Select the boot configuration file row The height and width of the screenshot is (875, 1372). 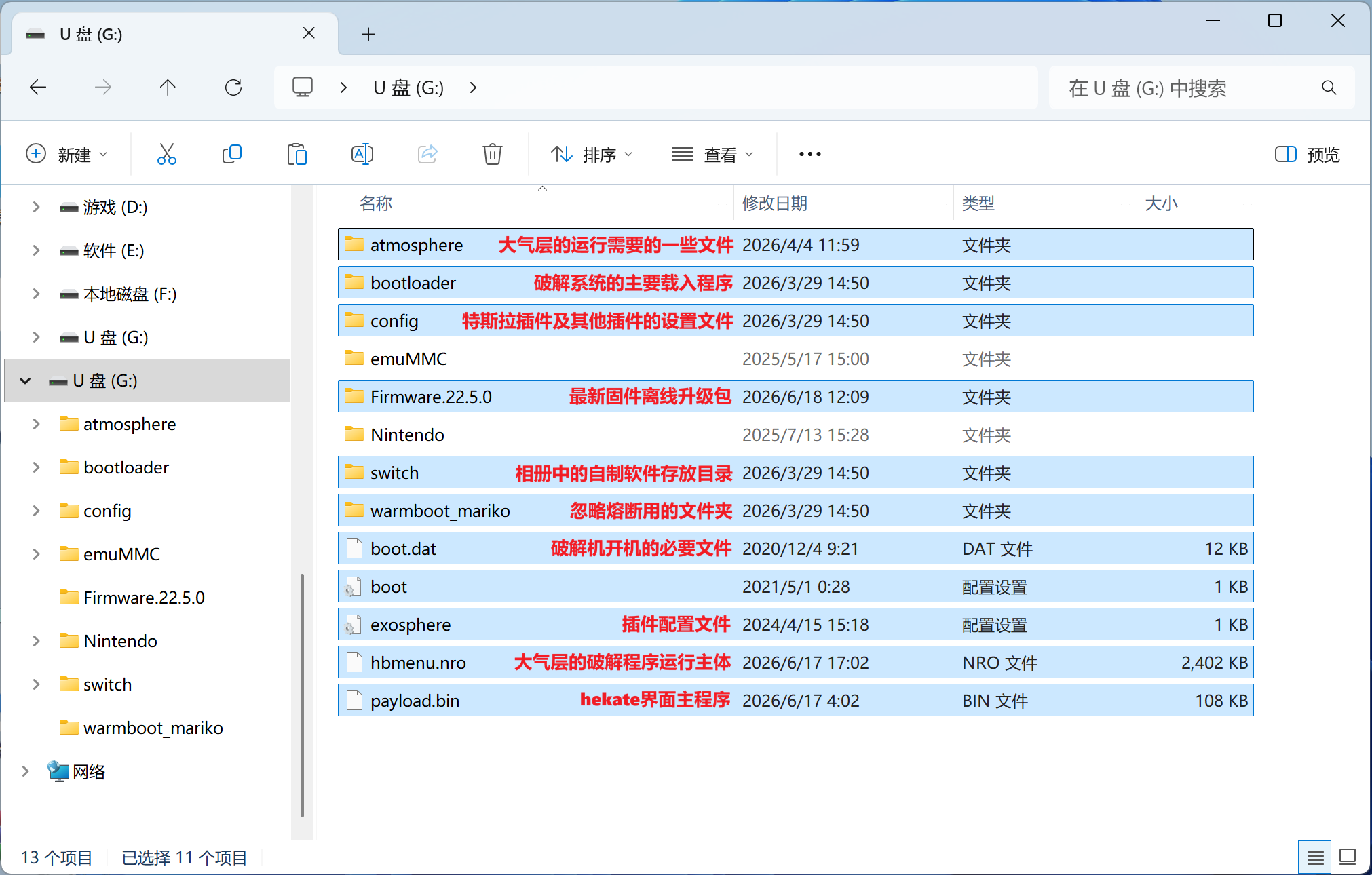(795, 586)
